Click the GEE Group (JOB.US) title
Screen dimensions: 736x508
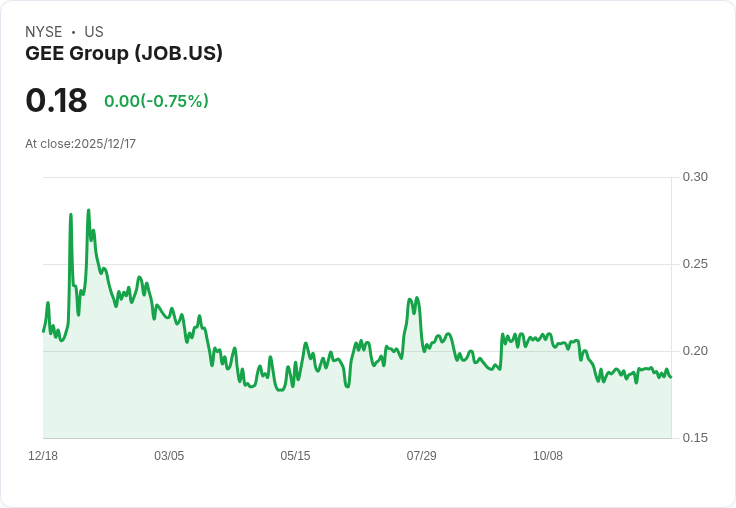[x=124, y=53]
